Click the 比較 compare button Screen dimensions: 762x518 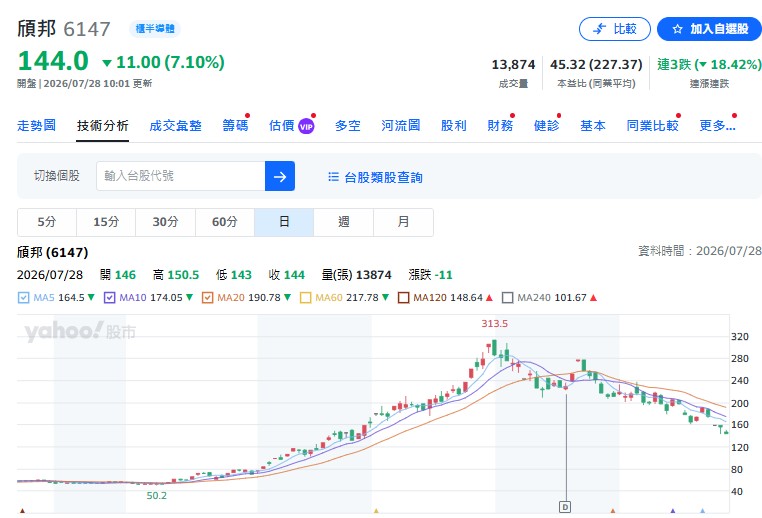click(615, 29)
